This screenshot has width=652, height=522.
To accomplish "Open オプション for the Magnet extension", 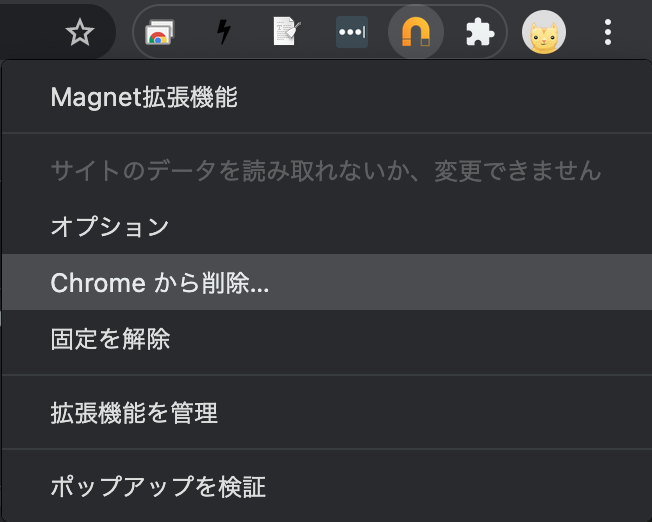I will (327, 226).
